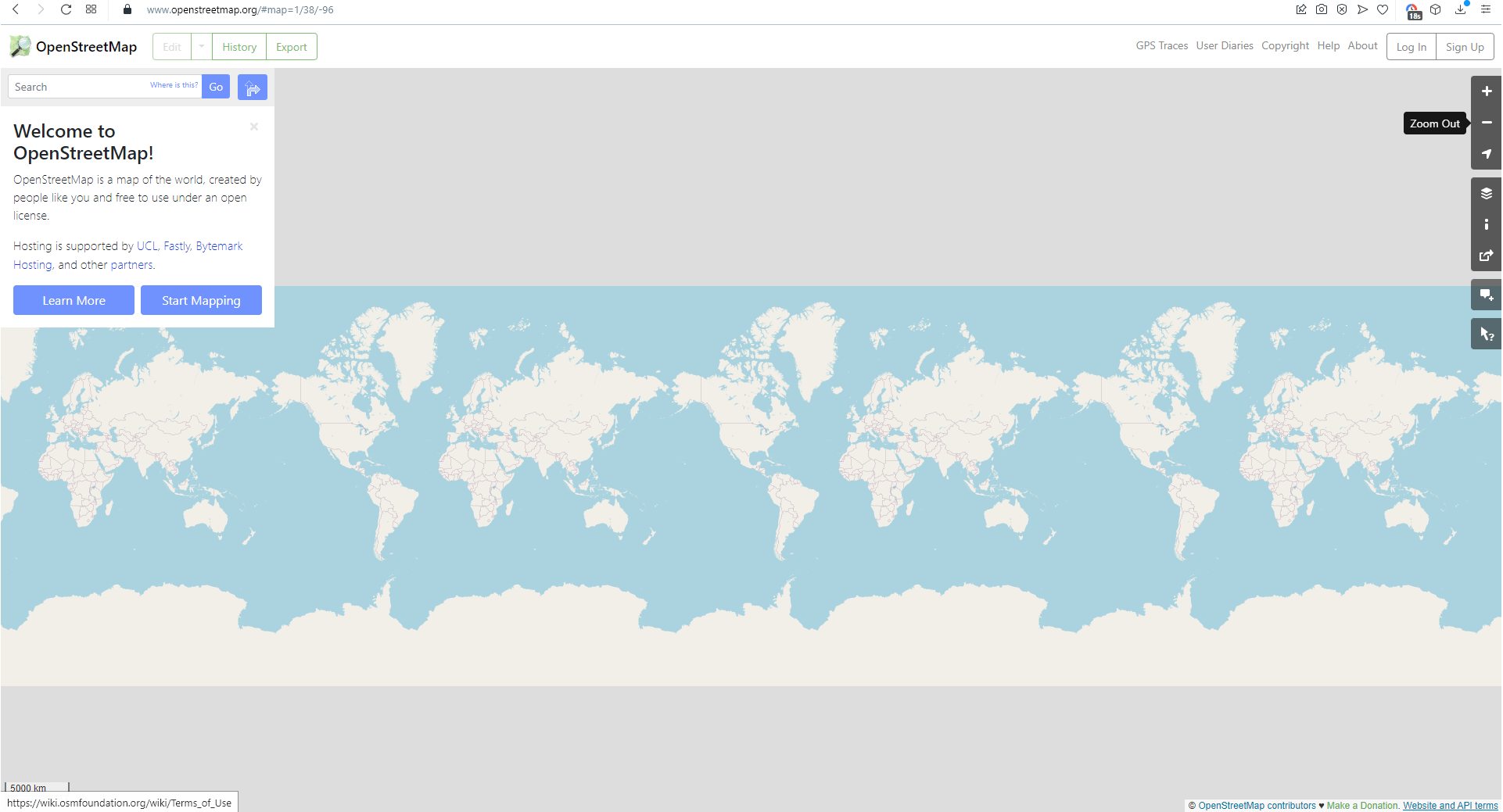
Task: Open the Fastly hosting link
Action: [x=177, y=246]
